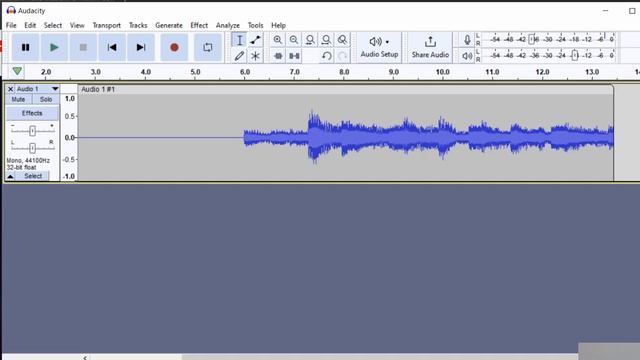Click the horizontal scrollbar thumb

click(x=380, y=358)
